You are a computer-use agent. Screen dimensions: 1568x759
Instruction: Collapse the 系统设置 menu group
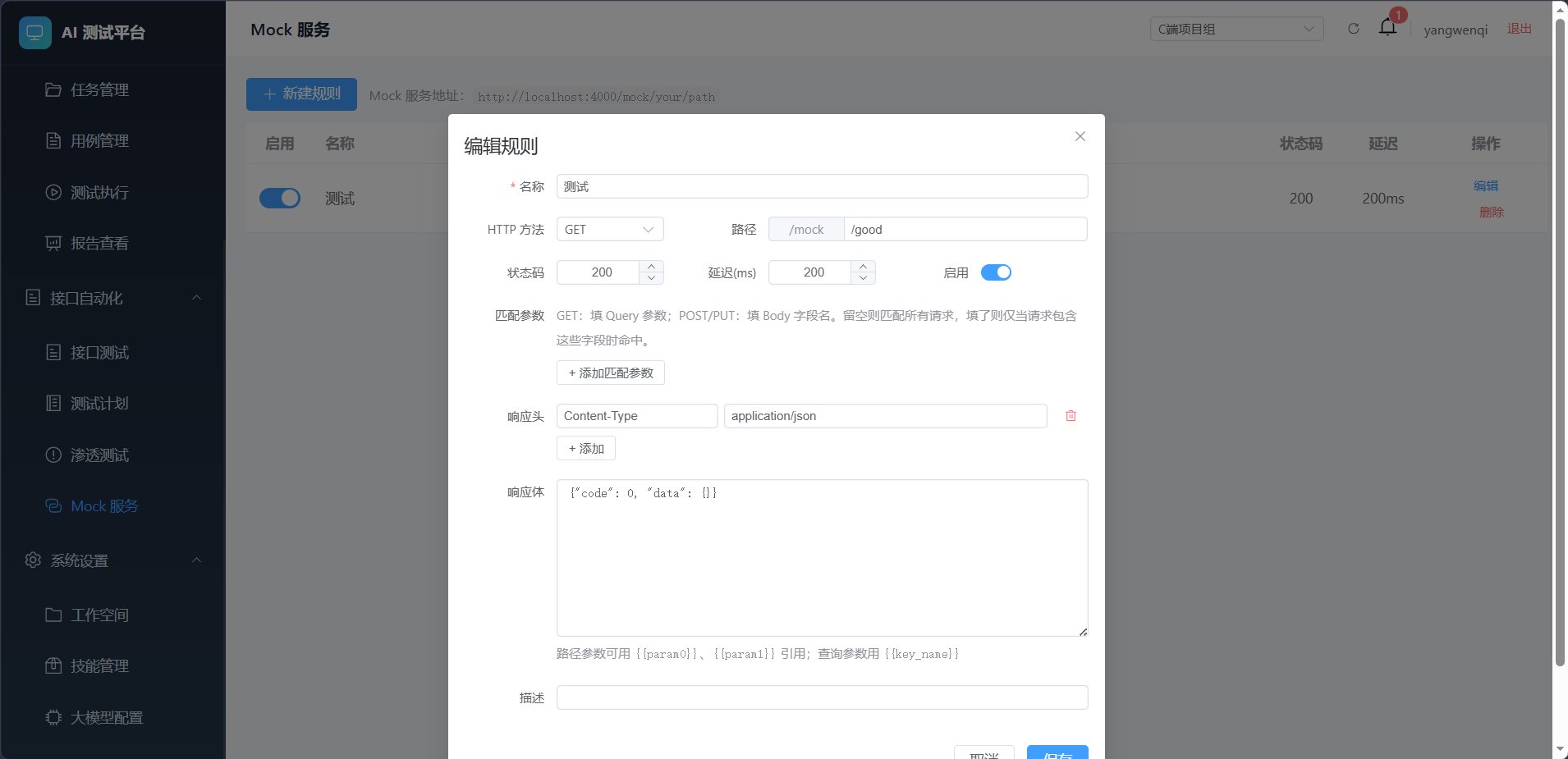(x=113, y=560)
